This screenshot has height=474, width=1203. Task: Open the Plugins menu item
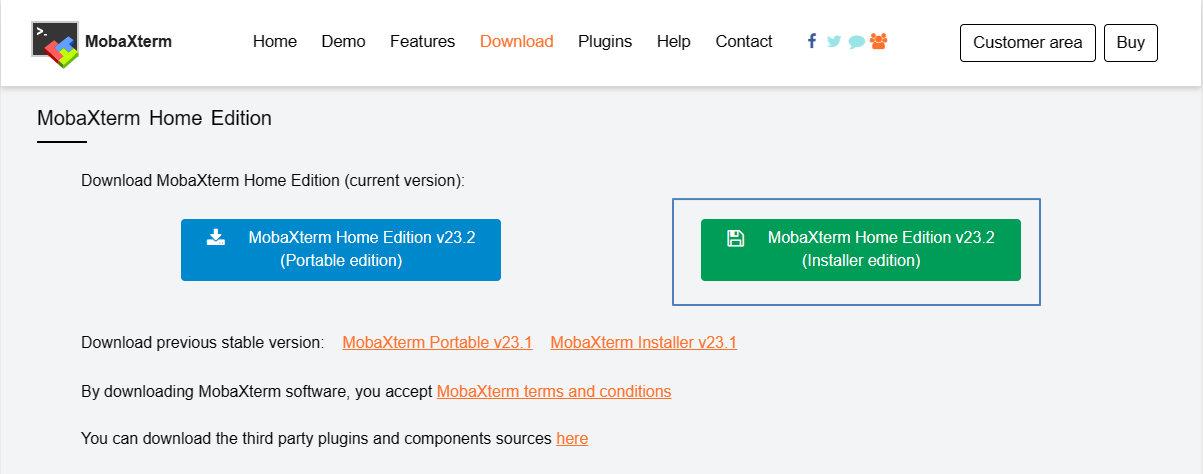click(605, 42)
